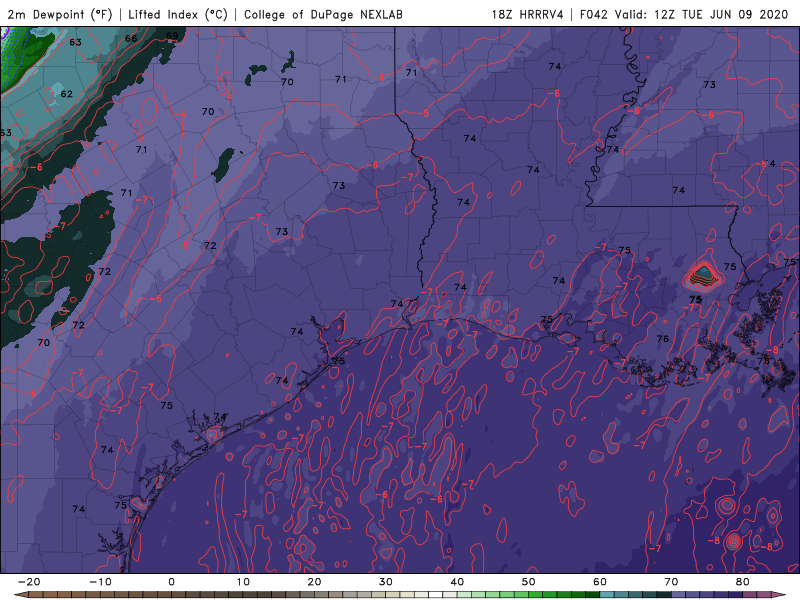Select the "18Z HRRRV4" model run text
This screenshot has height=600, width=800.
(x=528, y=14)
